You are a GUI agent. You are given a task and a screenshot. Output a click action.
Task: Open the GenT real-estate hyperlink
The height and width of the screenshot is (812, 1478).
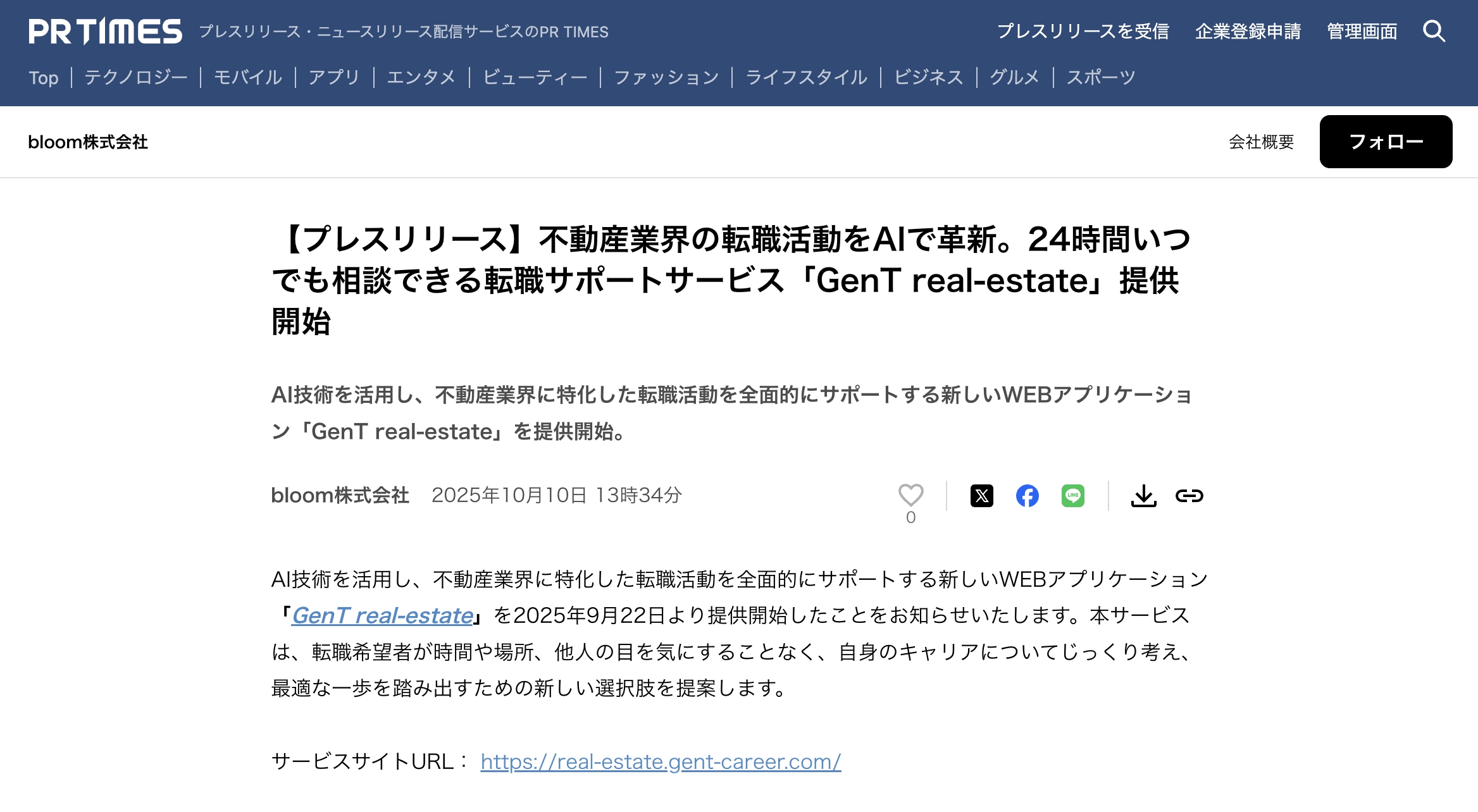pyautogui.click(x=382, y=615)
